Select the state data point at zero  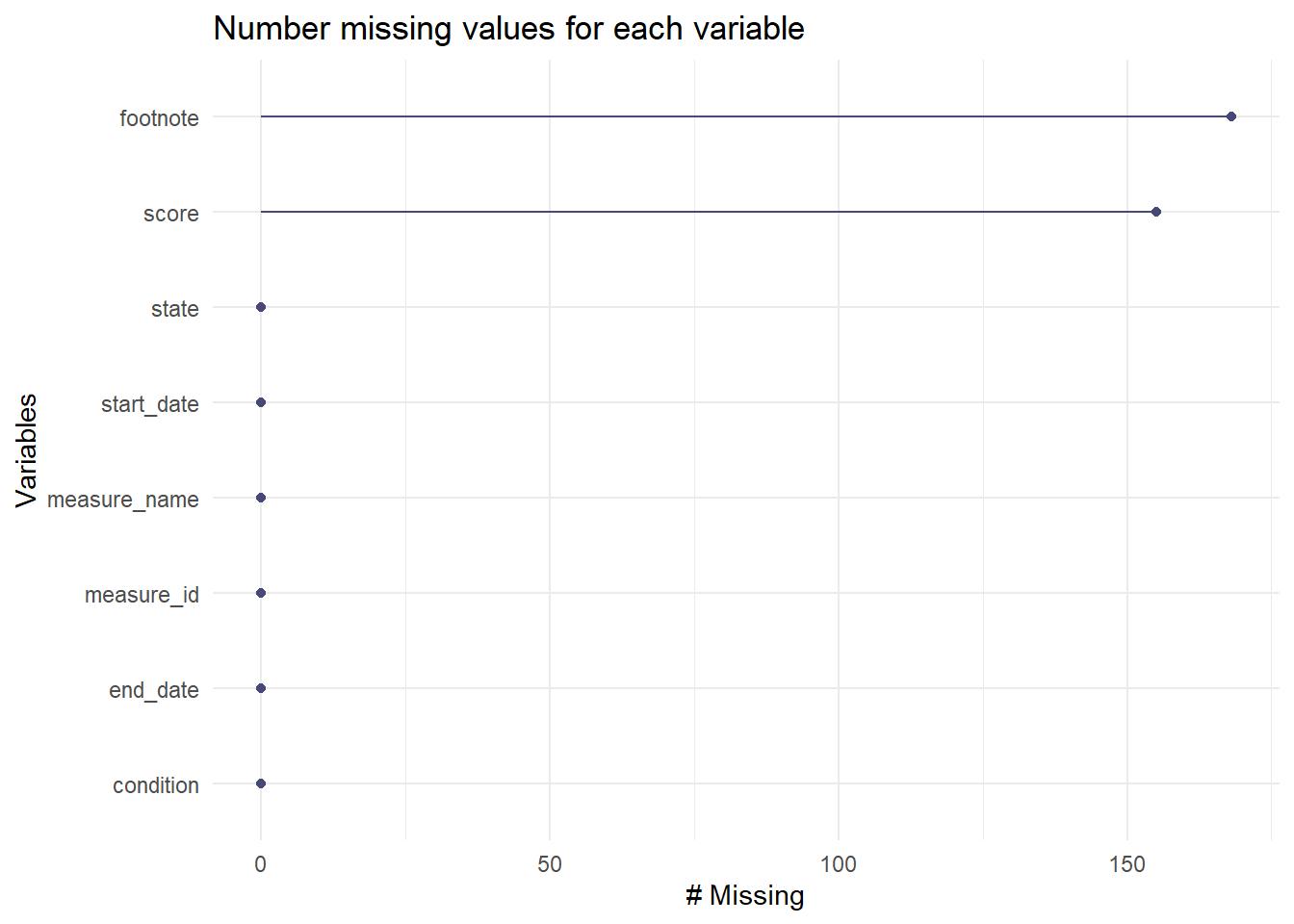[x=261, y=307]
